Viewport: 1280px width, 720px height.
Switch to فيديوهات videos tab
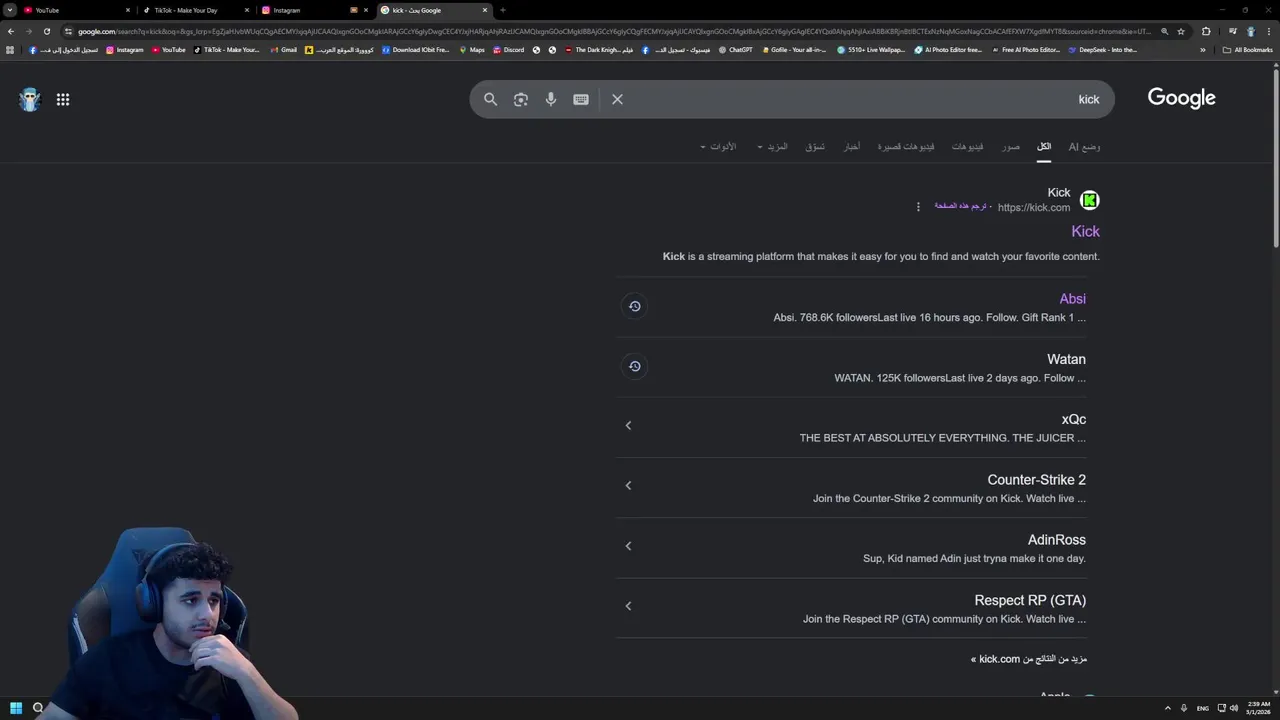pyautogui.click(x=967, y=147)
